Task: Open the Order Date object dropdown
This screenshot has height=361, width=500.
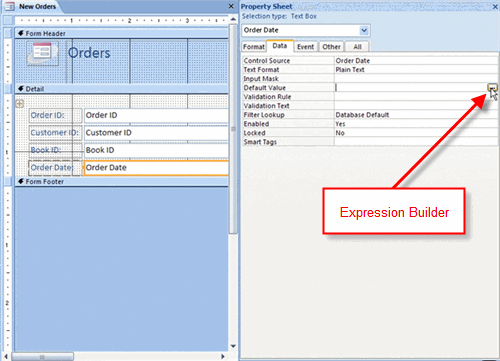Action: tap(364, 30)
